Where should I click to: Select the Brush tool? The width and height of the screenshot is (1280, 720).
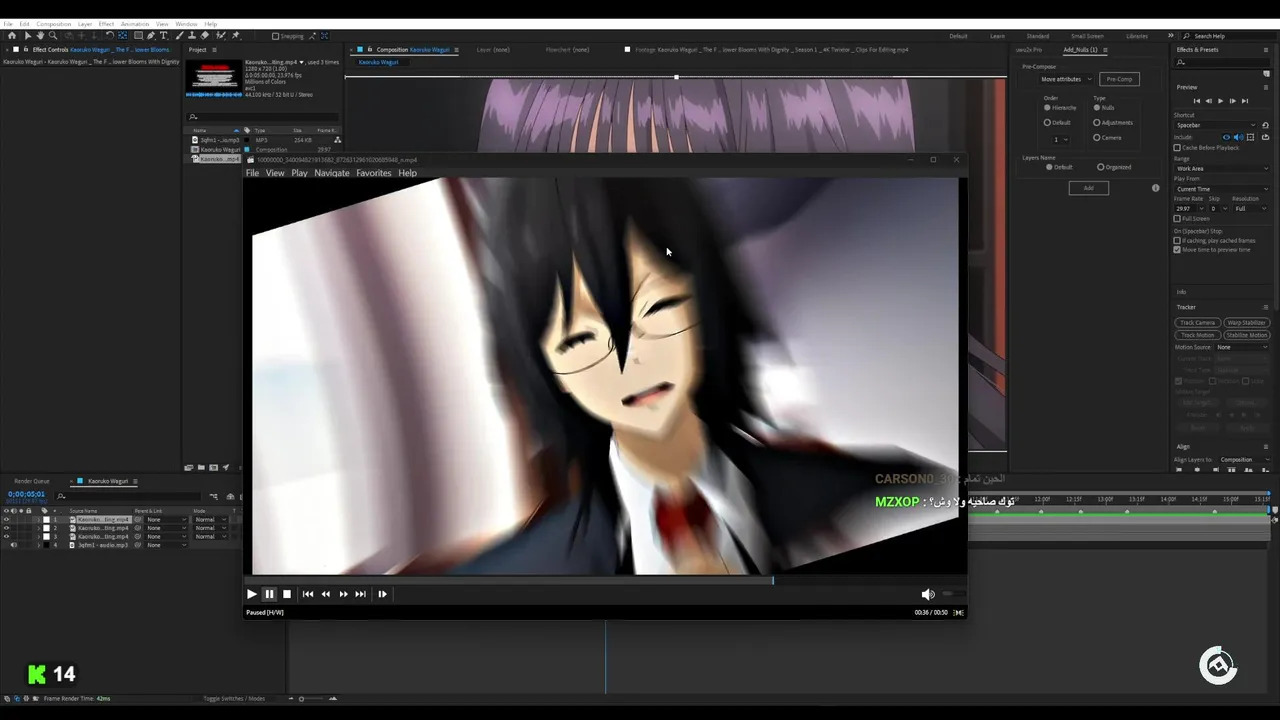click(x=180, y=35)
